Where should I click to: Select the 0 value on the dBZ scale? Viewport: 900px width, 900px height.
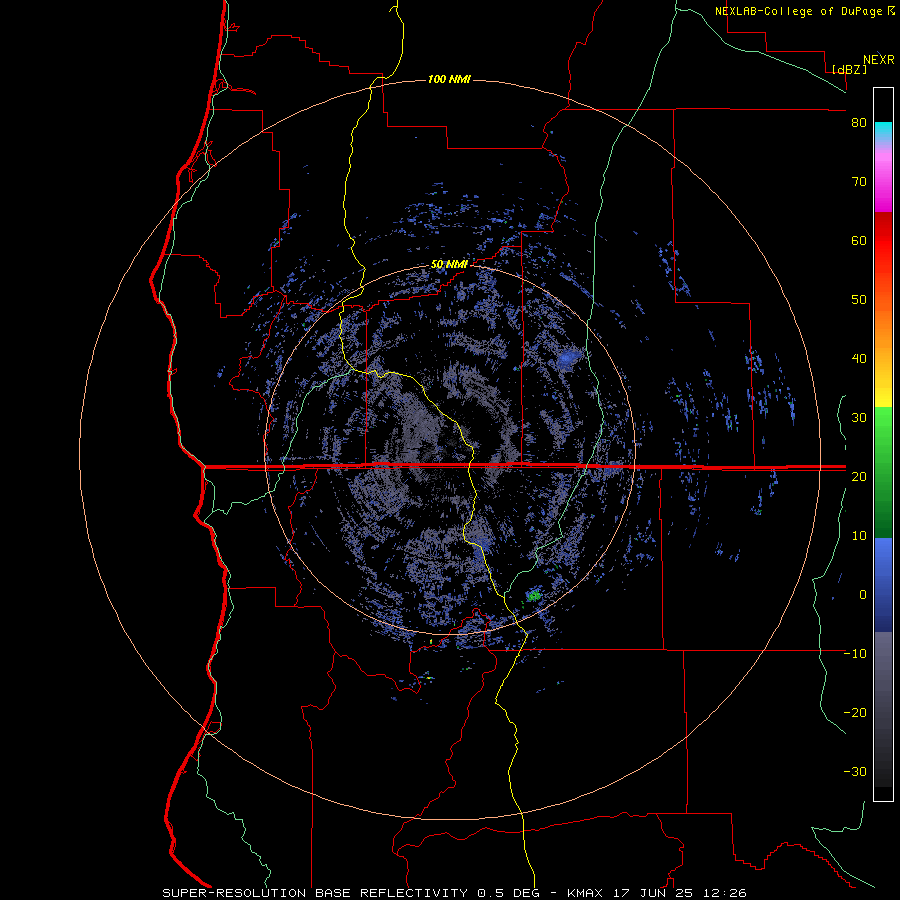coord(863,595)
